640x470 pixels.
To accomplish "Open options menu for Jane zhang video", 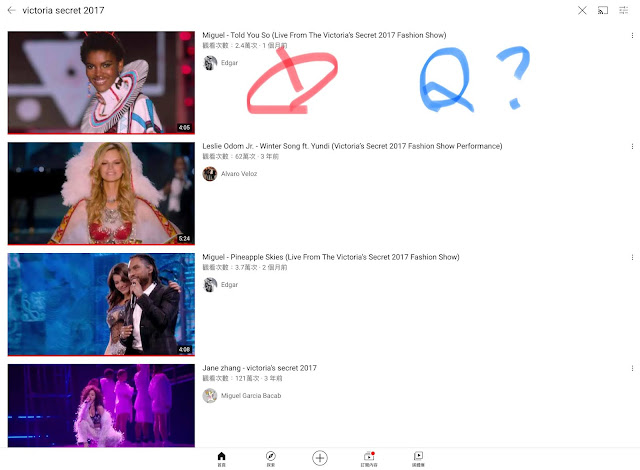I will [x=632, y=368].
